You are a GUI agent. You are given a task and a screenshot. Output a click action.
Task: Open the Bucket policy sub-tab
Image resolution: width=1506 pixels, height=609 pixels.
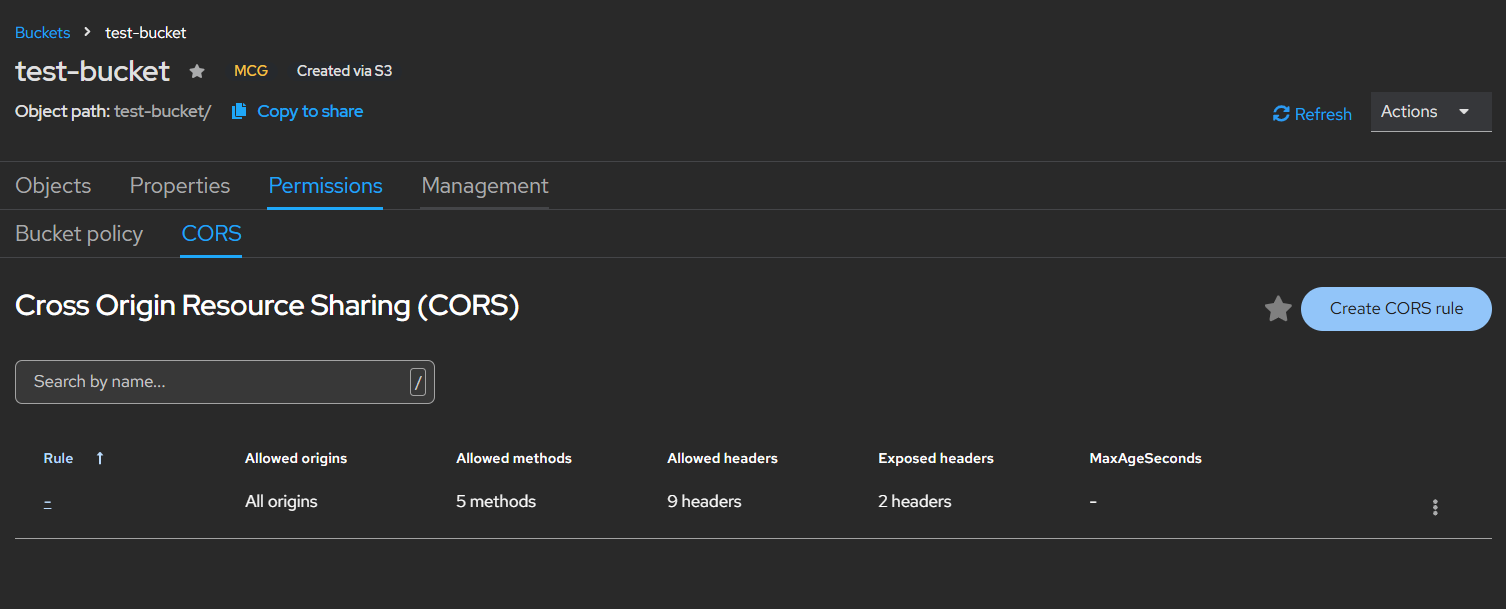(79, 234)
